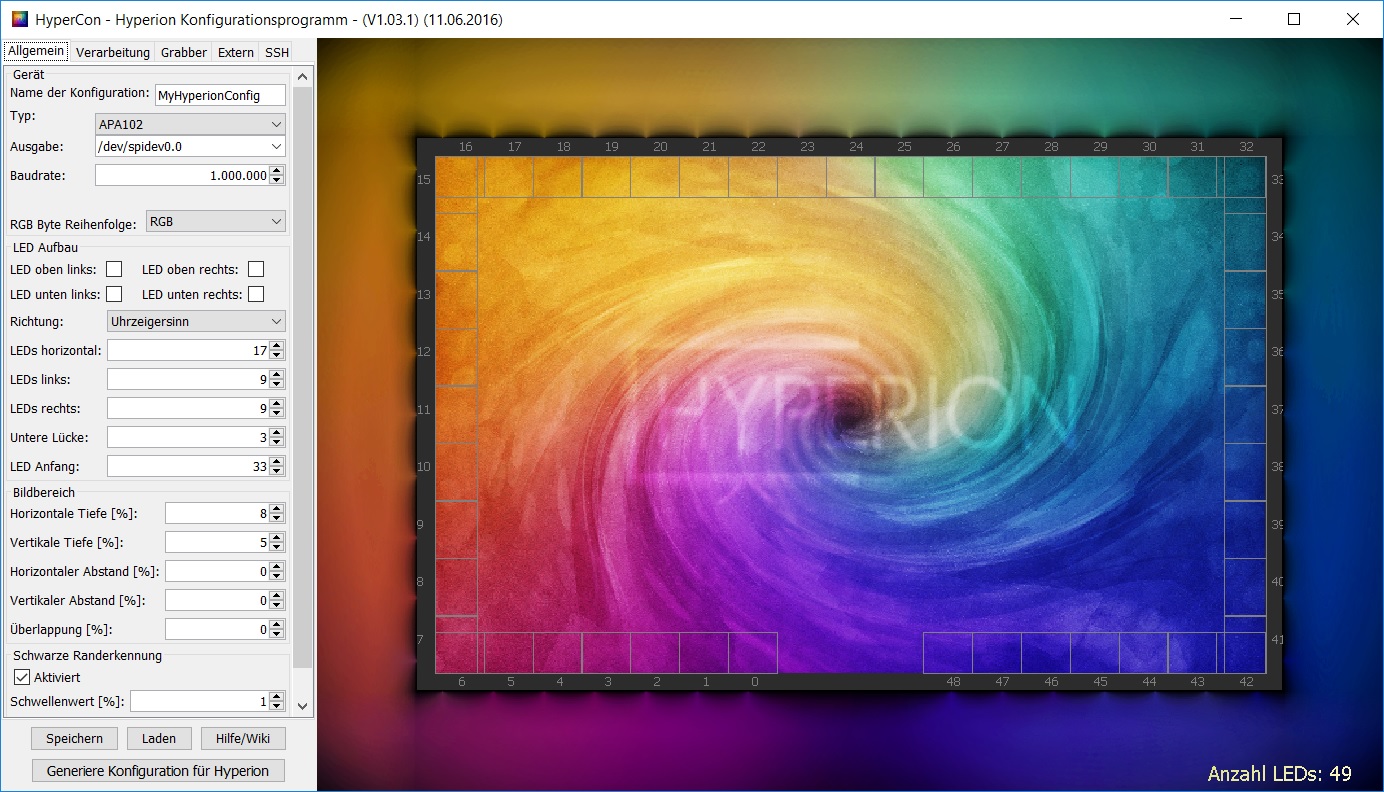Select LED zone 37 on preview
This screenshot has height=792, width=1384.
point(1245,414)
